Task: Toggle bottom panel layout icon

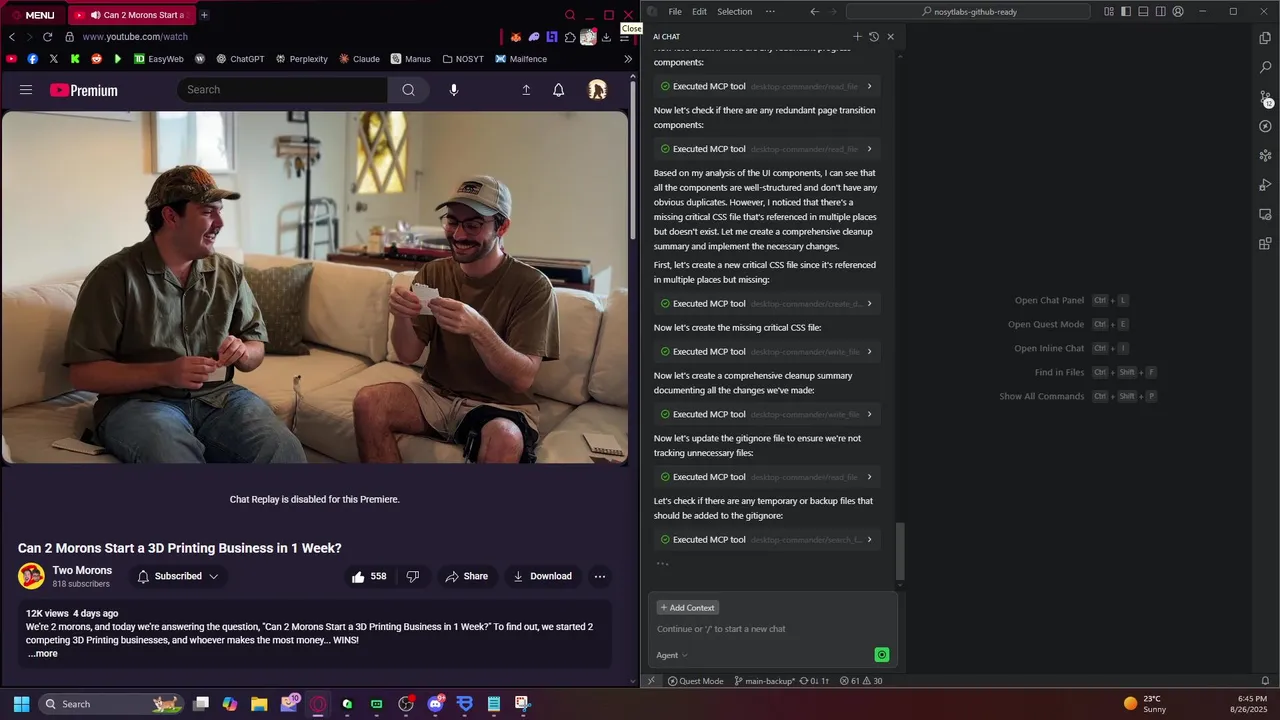Action: pos(1143,12)
